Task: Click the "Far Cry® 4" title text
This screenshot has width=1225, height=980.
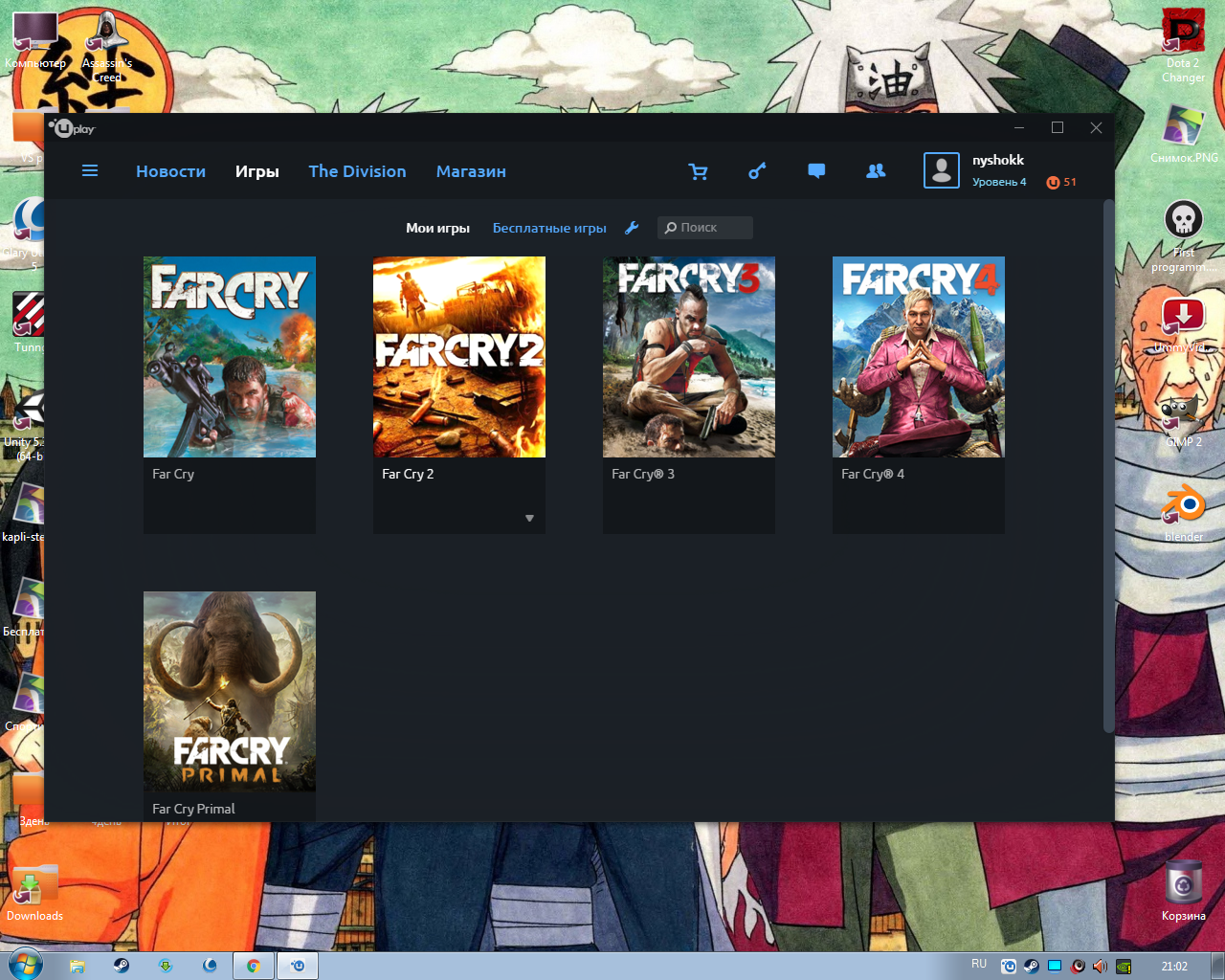Action: pos(873,474)
